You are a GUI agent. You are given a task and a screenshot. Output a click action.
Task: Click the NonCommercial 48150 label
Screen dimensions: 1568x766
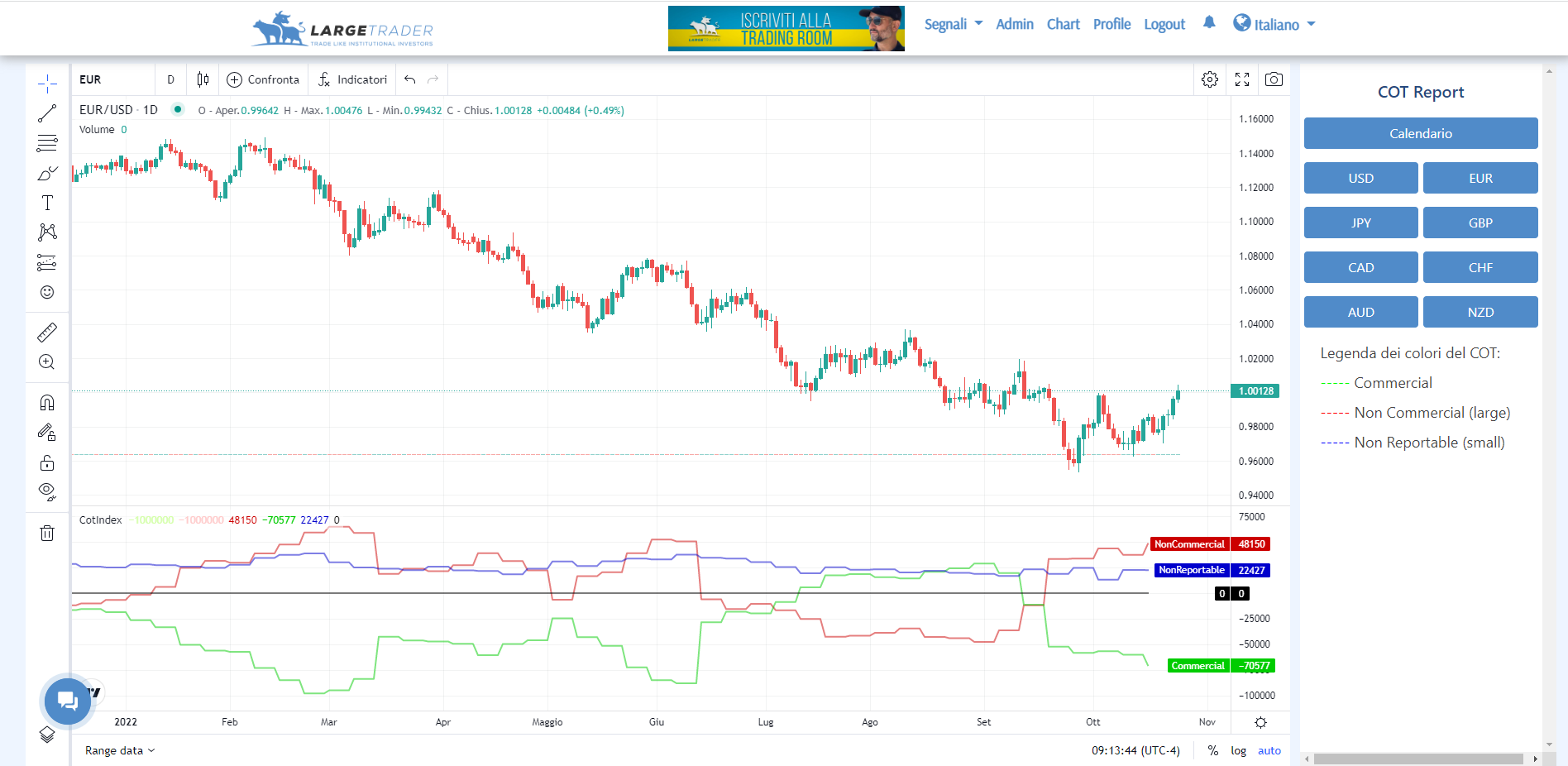(x=1210, y=544)
